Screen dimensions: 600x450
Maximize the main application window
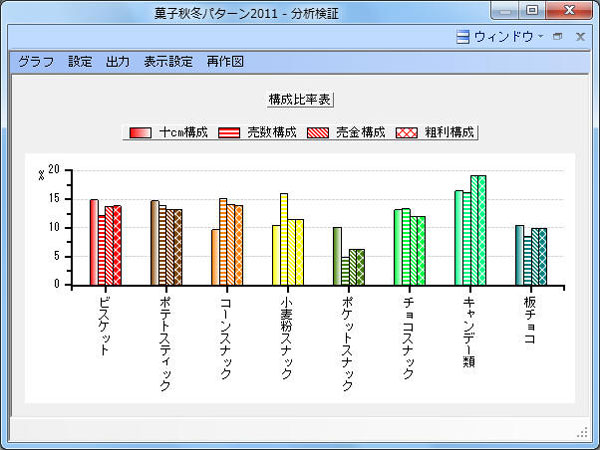click(x=532, y=10)
